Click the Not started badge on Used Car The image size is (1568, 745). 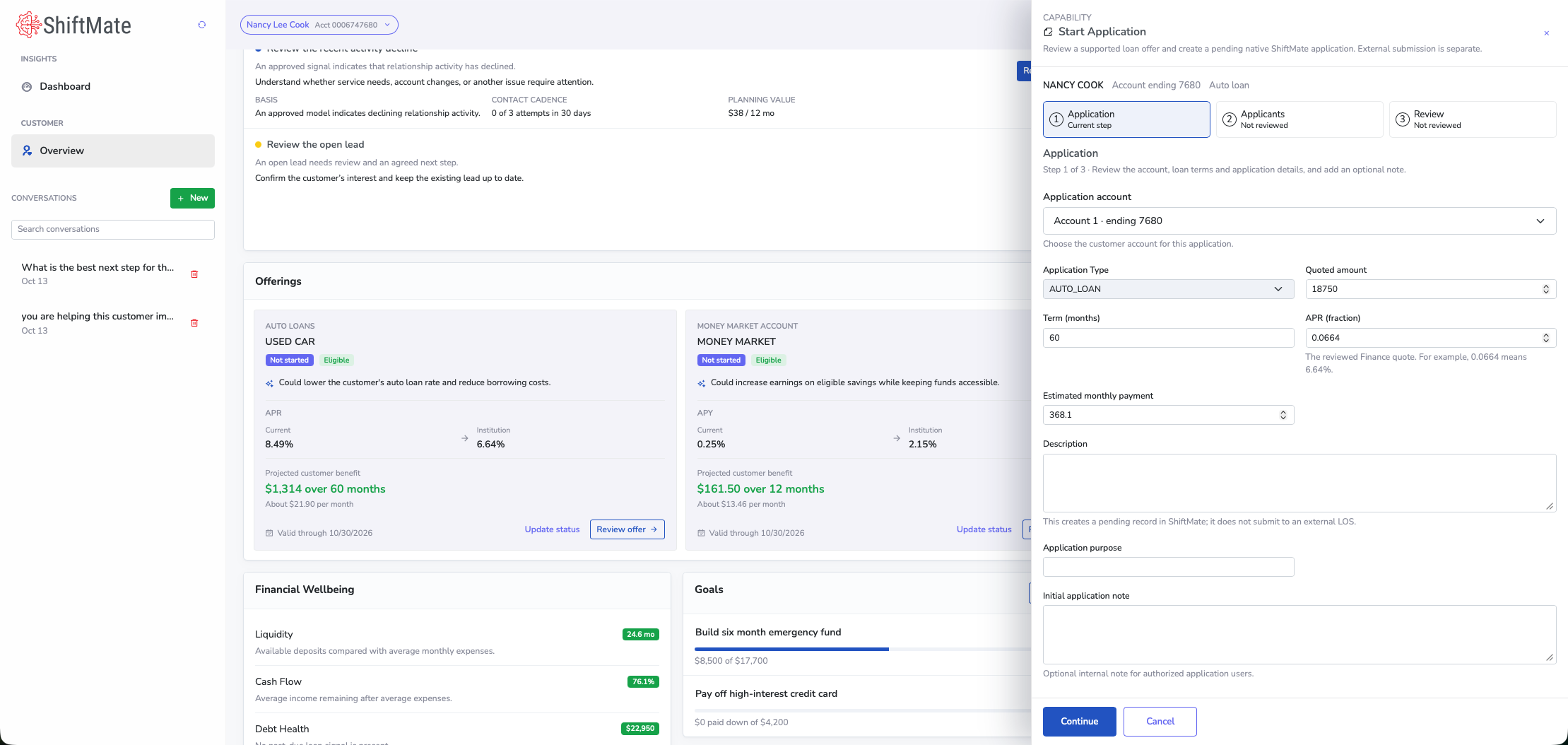pos(289,360)
